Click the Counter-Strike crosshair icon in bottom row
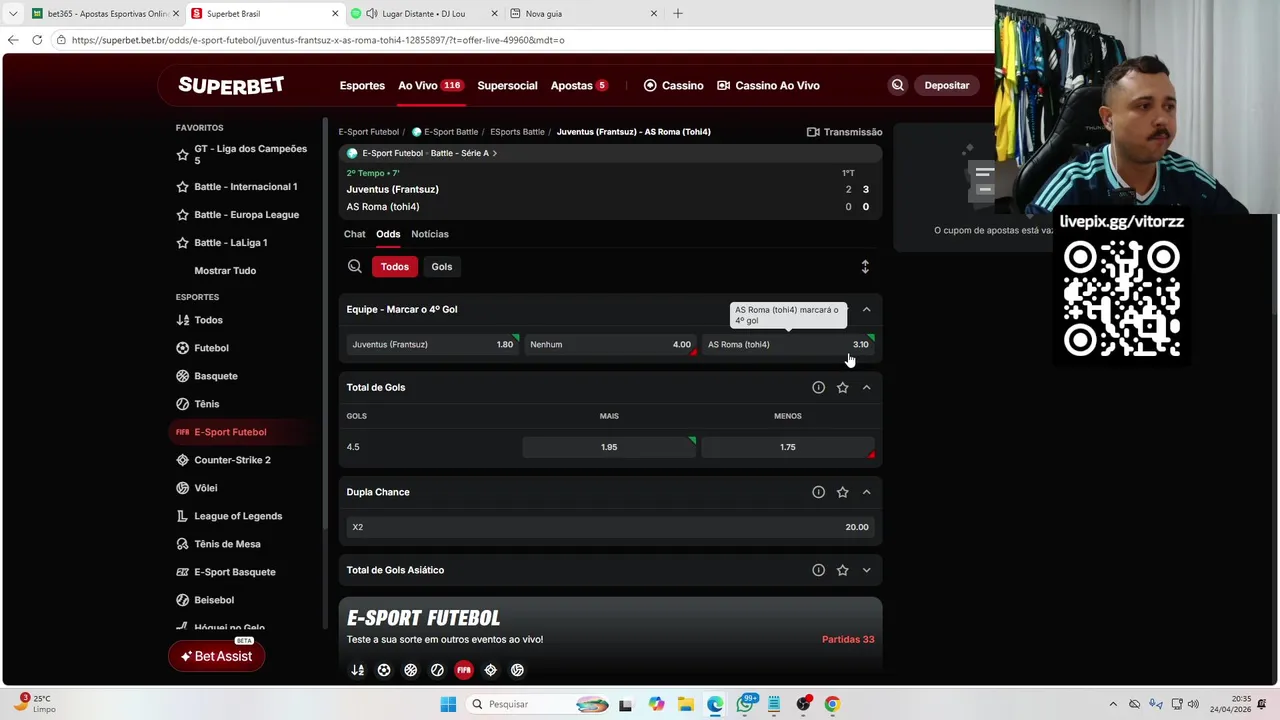The height and width of the screenshot is (720, 1280). click(x=490, y=670)
